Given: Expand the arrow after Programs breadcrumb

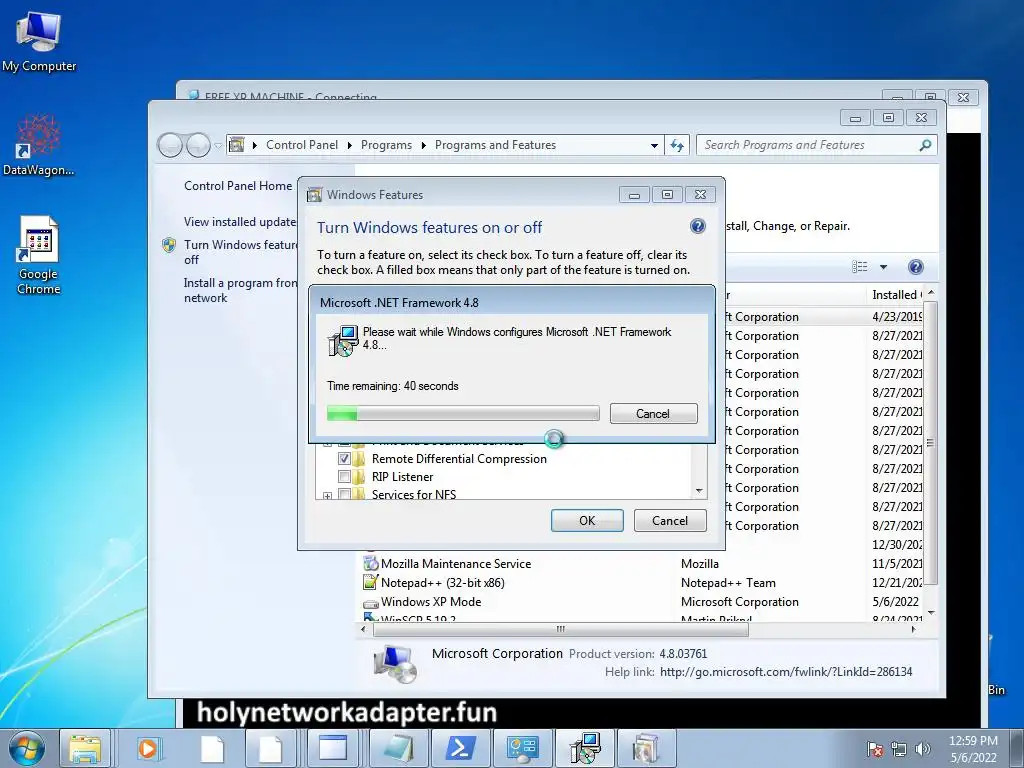Looking at the screenshot, I should pos(423,145).
